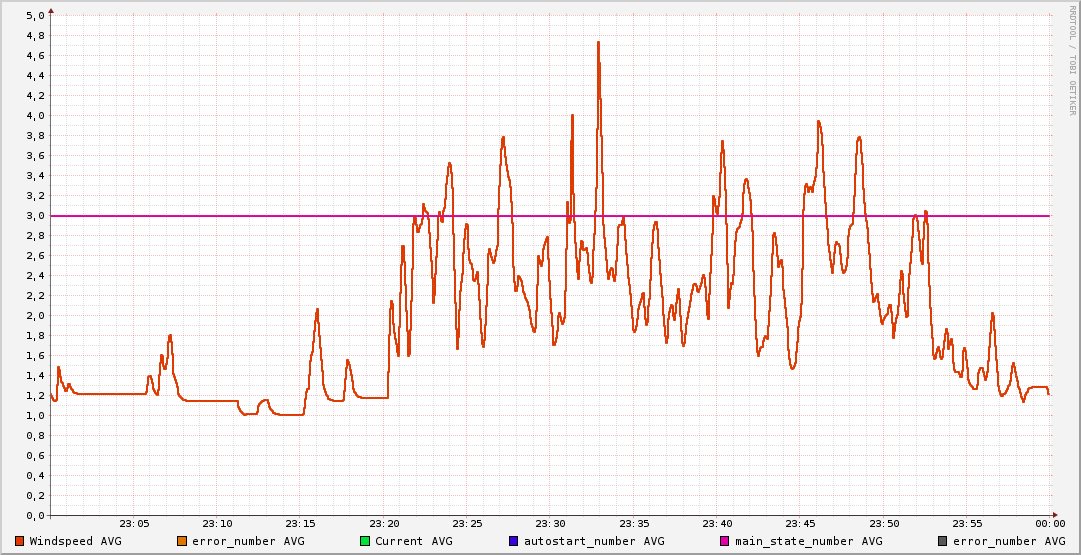Screen dimensions: 1081x555
Task: Click the 00:00 time axis label
Action: 1049,524
